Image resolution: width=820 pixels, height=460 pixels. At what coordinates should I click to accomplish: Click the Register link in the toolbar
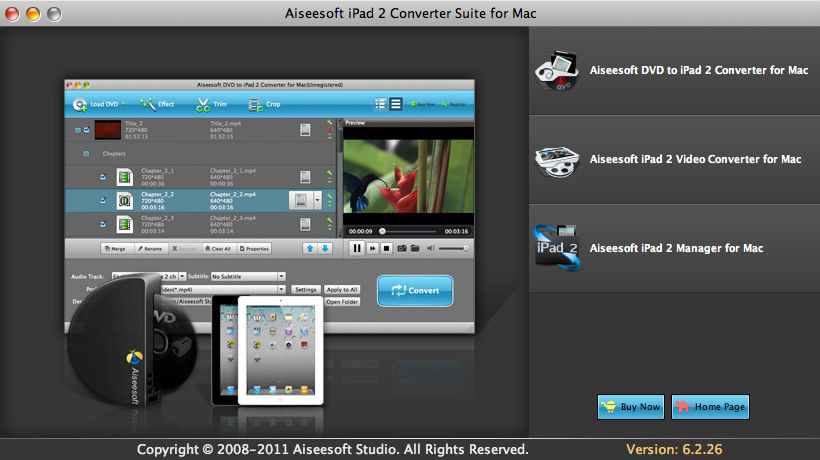click(x=453, y=104)
